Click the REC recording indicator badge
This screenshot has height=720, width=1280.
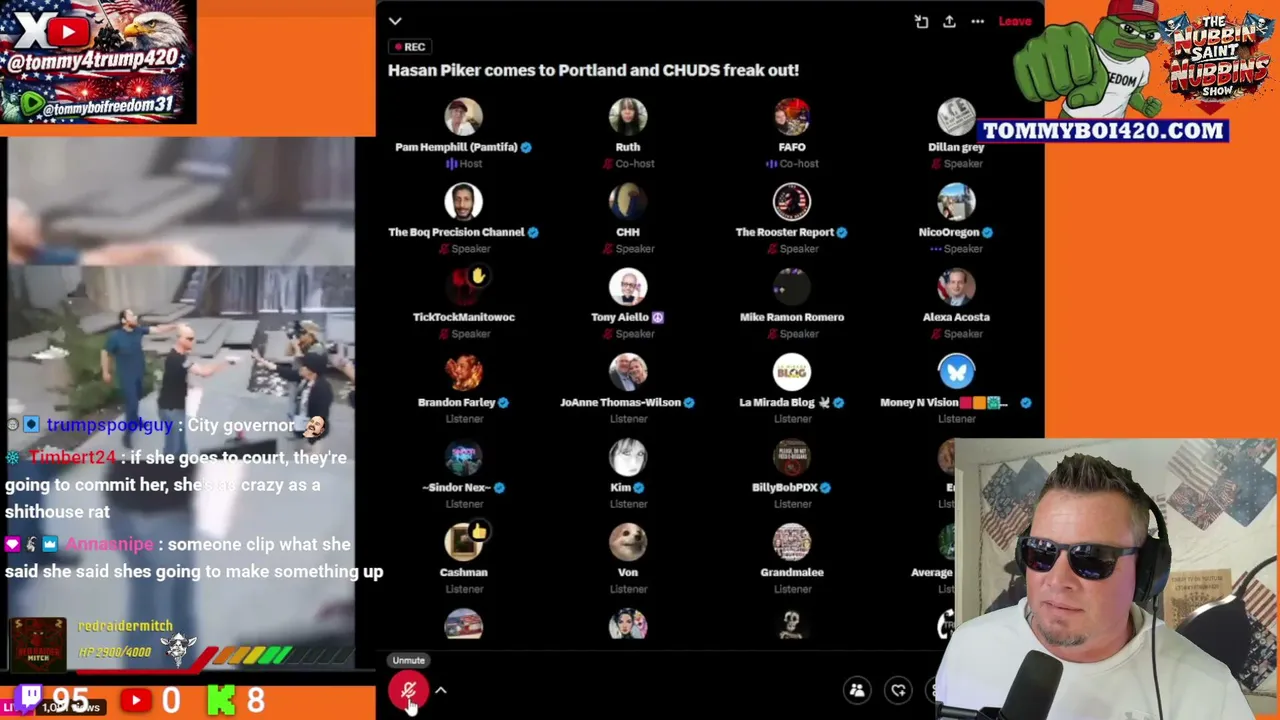point(410,47)
